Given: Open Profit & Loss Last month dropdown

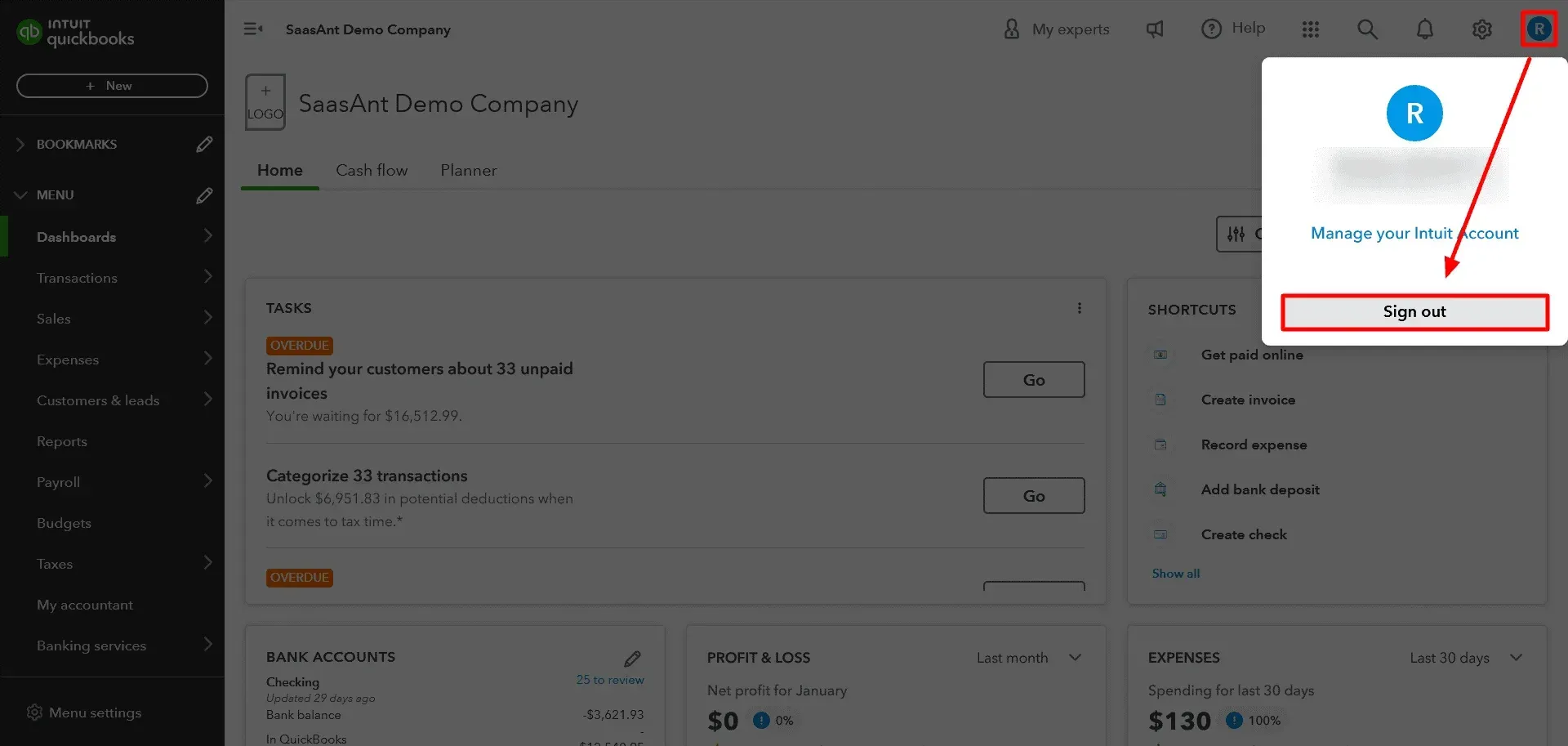Looking at the screenshot, I should click(1029, 658).
